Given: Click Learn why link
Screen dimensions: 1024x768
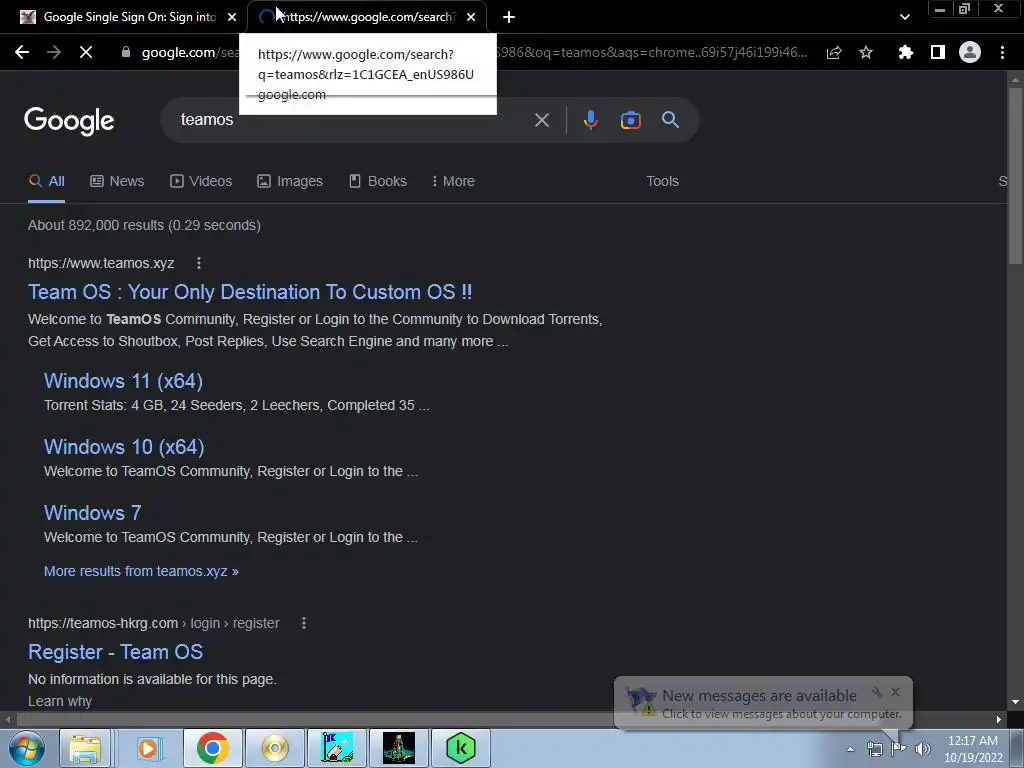Looking at the screenshot, I should click(60, 701).
